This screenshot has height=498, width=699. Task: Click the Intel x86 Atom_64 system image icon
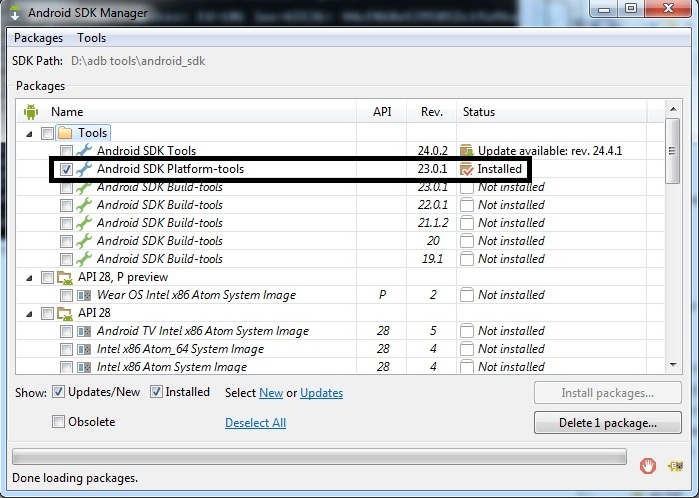tap(84, 349)
